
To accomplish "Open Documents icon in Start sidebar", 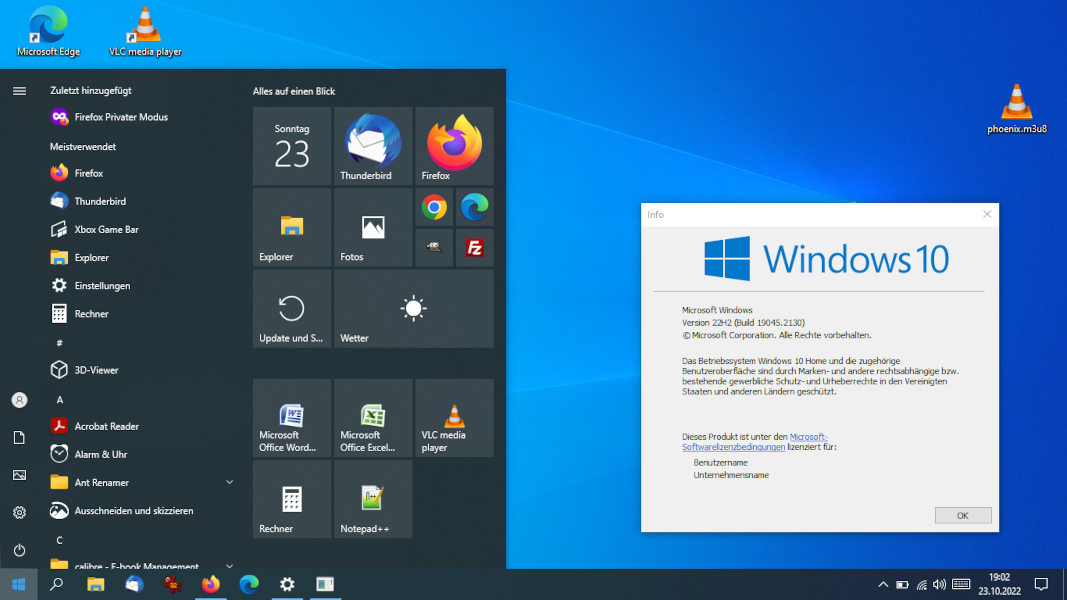I will (19, 437).
